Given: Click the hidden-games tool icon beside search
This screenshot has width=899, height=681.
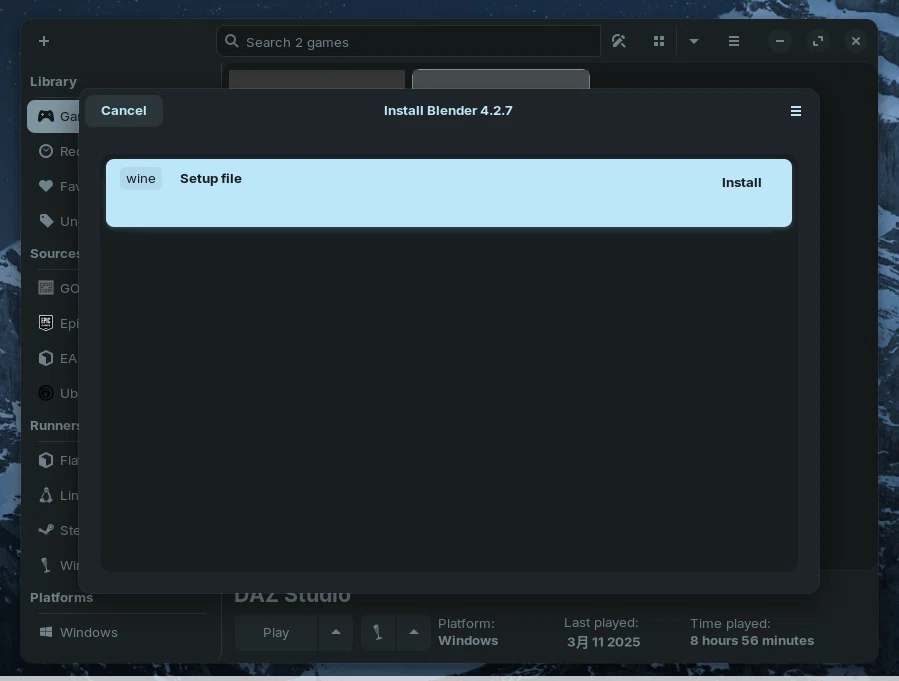Looking at the screenshot, I should pos(619,41).
